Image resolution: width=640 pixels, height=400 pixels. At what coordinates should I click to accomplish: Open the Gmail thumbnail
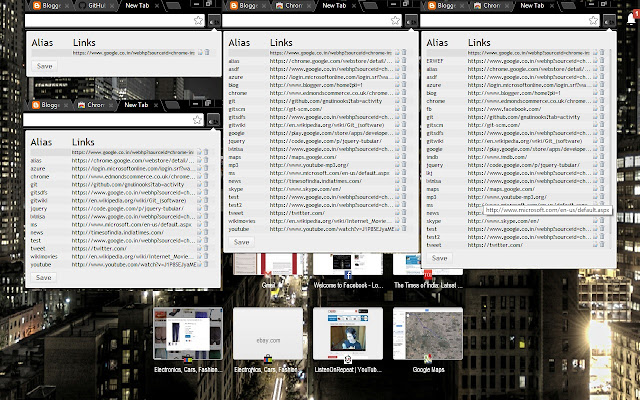pyautogui.click(x=268, y=264)
